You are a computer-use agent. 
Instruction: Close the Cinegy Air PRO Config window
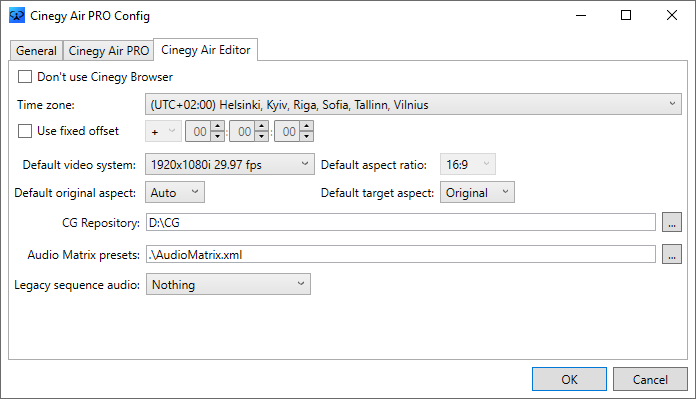coord(672,16)
